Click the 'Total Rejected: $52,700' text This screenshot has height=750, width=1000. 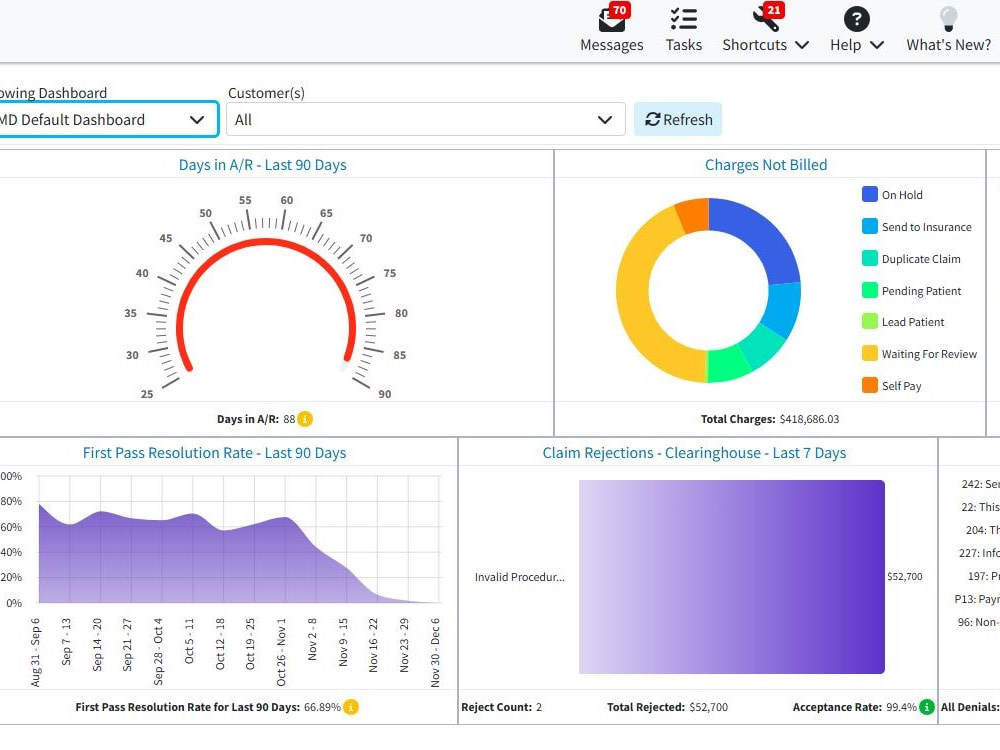click(x=667, y=707)
